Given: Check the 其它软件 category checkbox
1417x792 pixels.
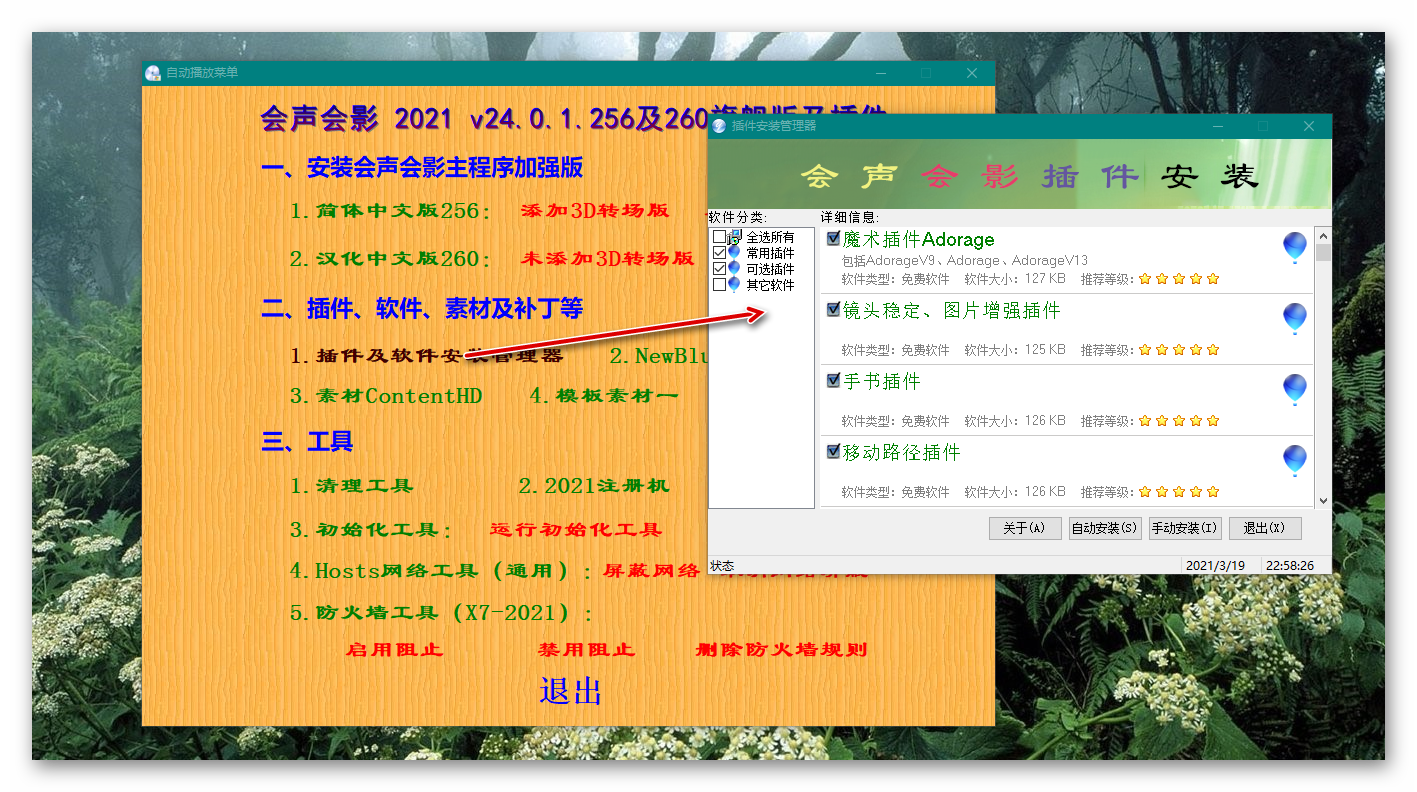Looking at the screenshot, I should point(719,285).
